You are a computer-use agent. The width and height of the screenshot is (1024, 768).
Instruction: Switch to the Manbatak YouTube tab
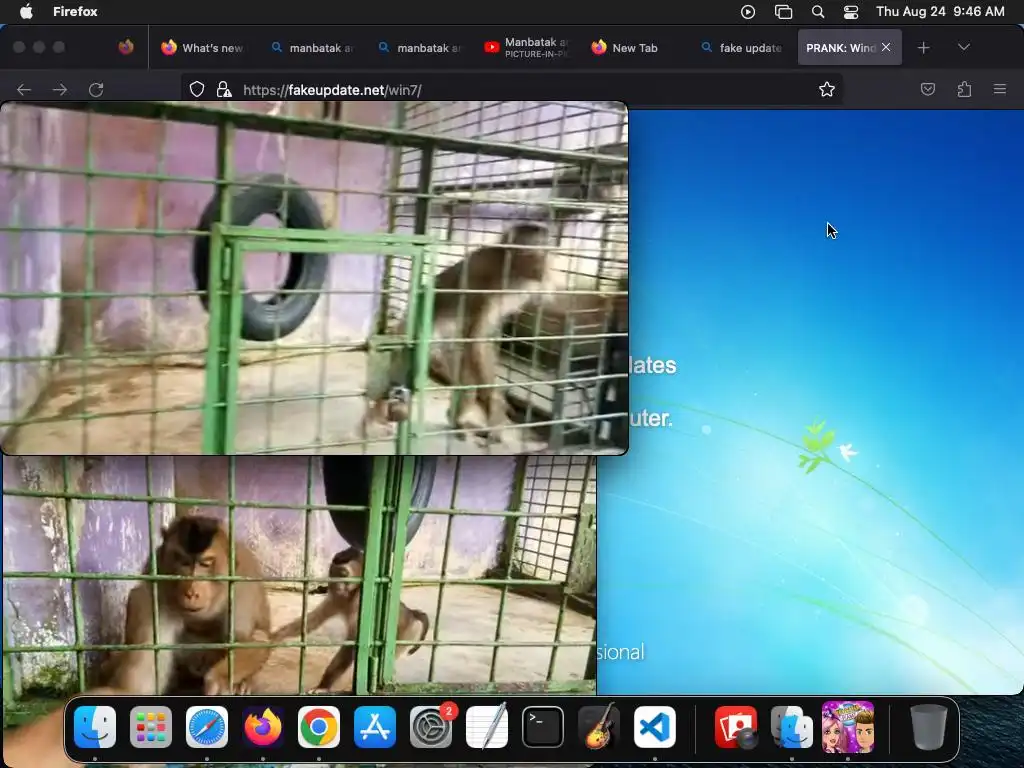pos(528,48)
